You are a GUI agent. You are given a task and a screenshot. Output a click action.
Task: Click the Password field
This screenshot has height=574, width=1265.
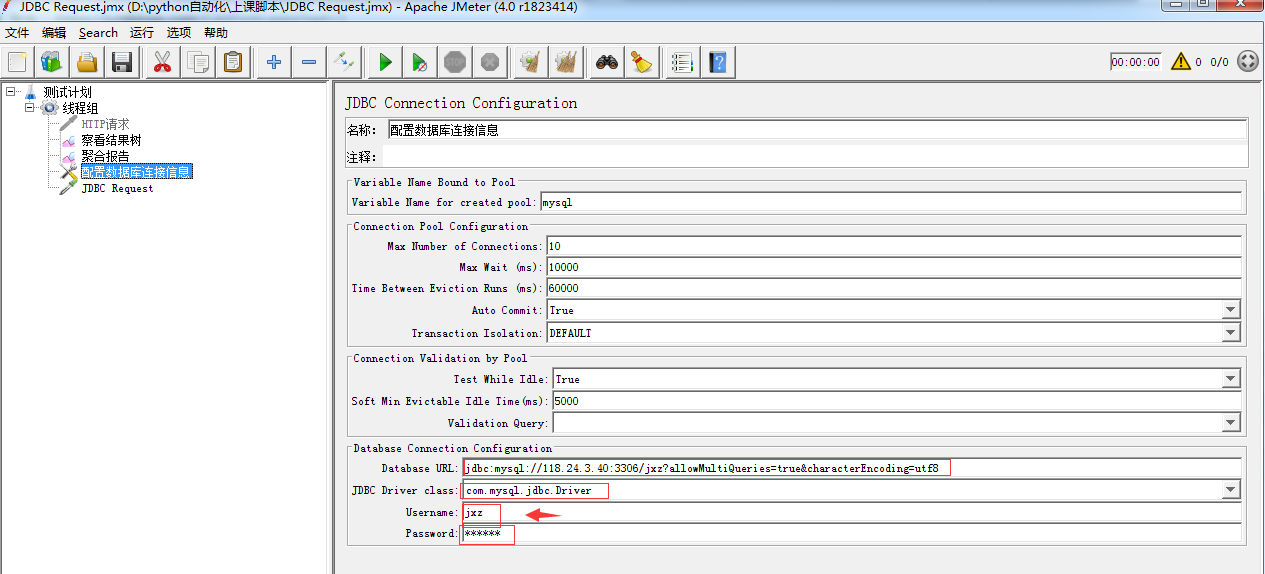pyautogui.click(x=851, y=534)
